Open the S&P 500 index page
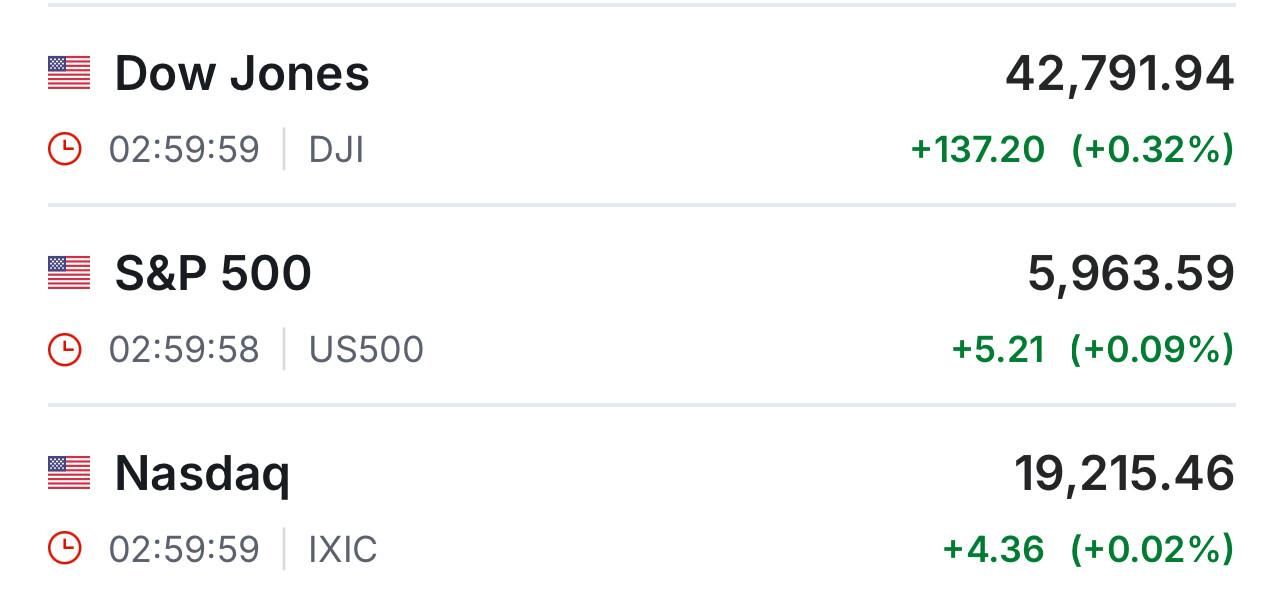 [x=213, y=274]
